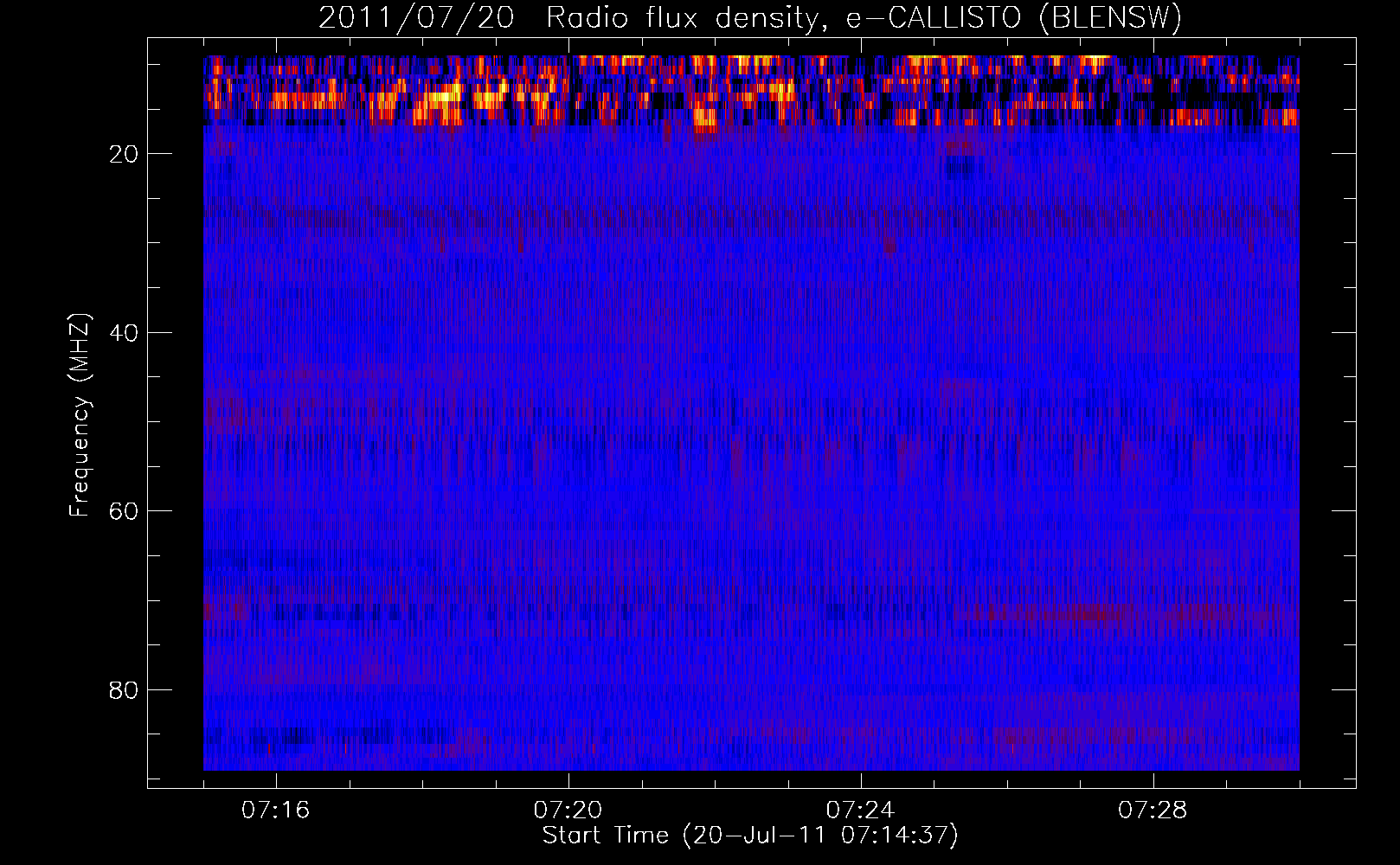Click the 07:20 time tick label

point(568,811)
